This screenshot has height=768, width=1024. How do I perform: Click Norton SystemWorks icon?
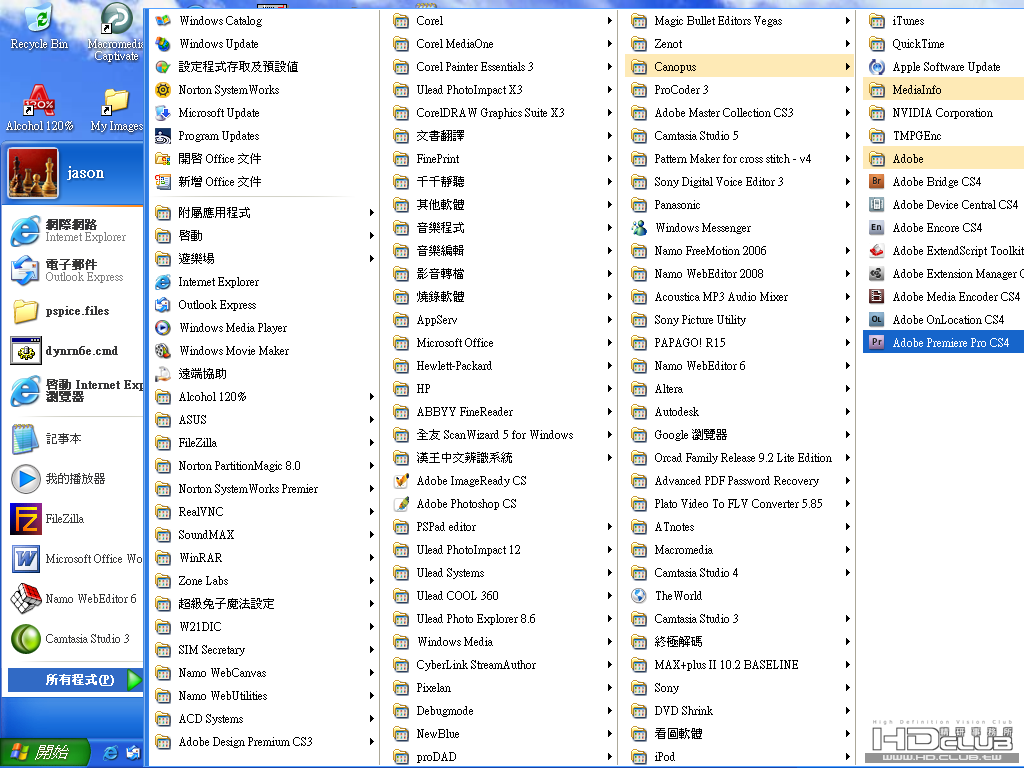tap(163, 89)
